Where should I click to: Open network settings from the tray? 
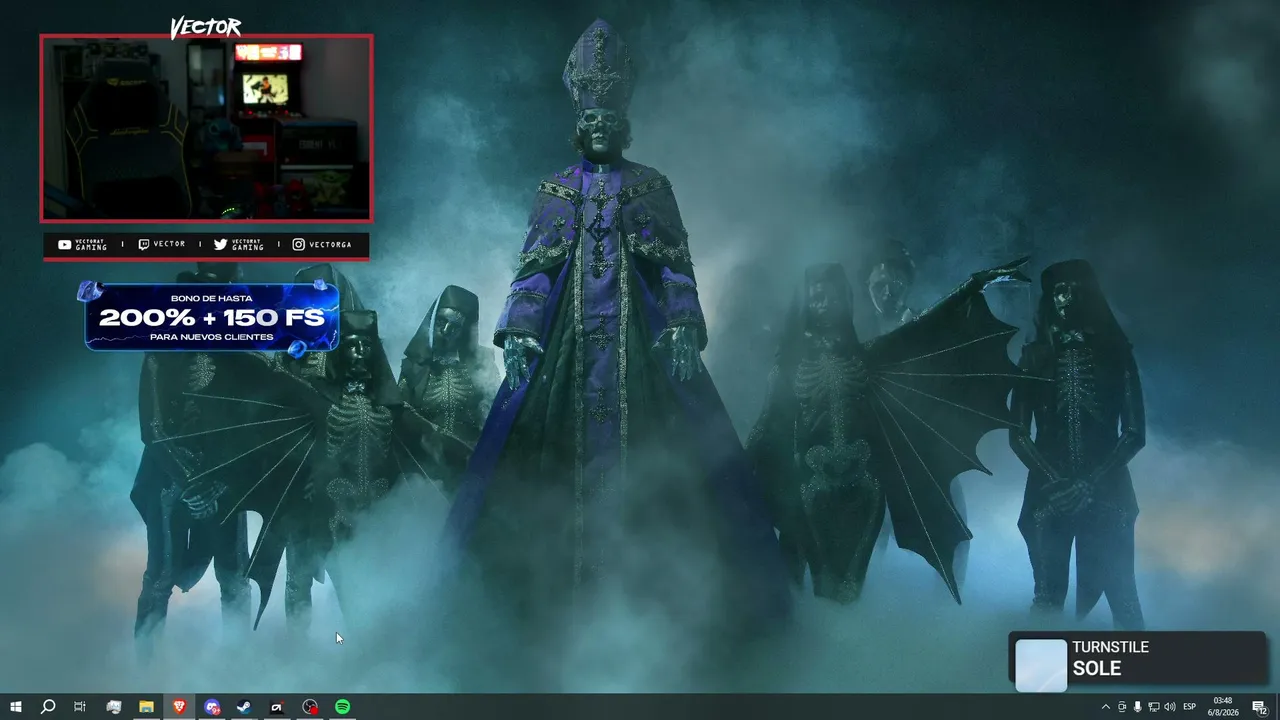coord(1154,707)
